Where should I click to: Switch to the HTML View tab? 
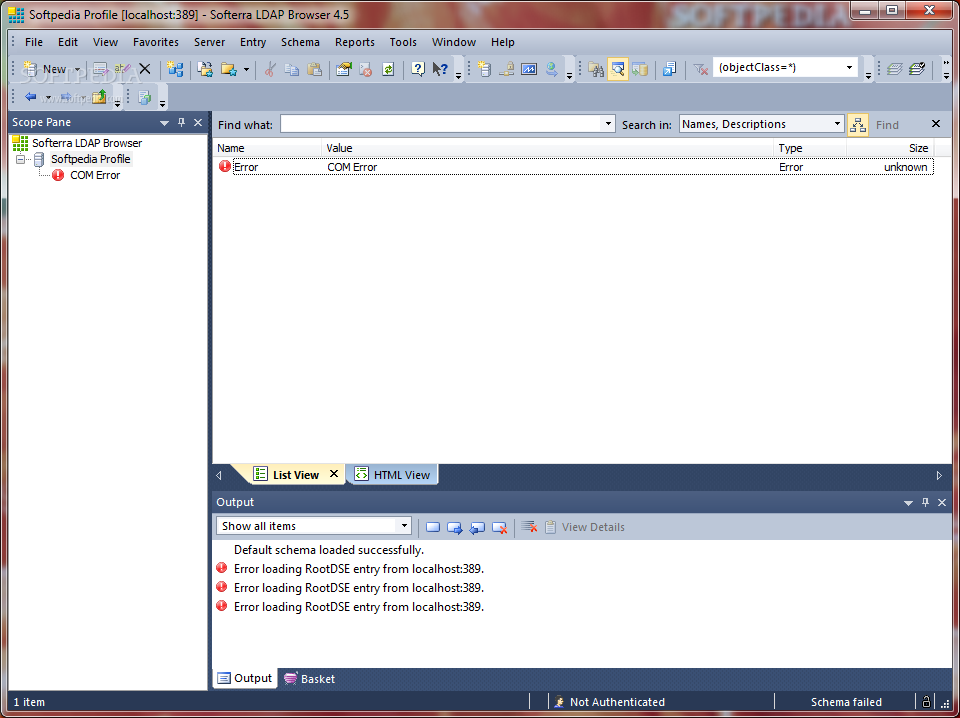392,474
